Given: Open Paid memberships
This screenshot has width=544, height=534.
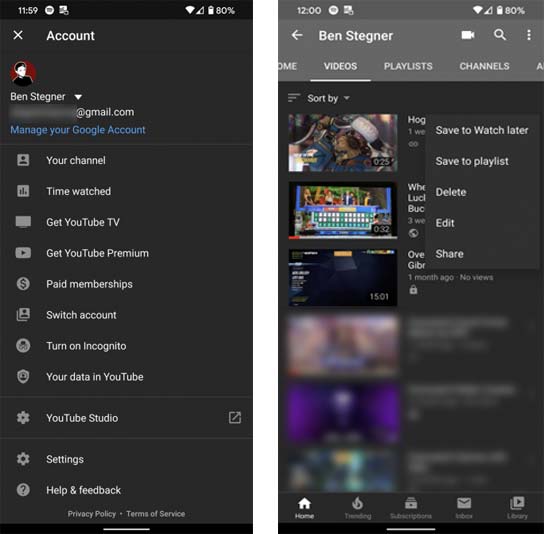Looking at the screenshot, I should [x=90, y=284].
